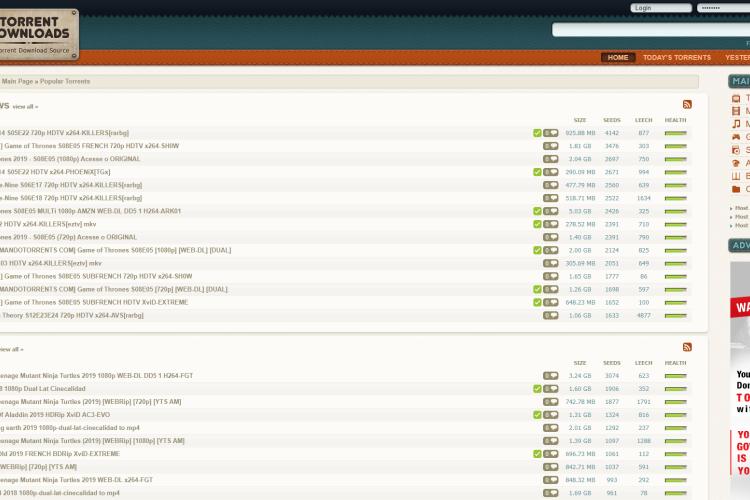Image resolution: width=750 pixels, height=500 pixels.
Task: Open the software disc icon category in sidebar
Action: pos(736,150)
